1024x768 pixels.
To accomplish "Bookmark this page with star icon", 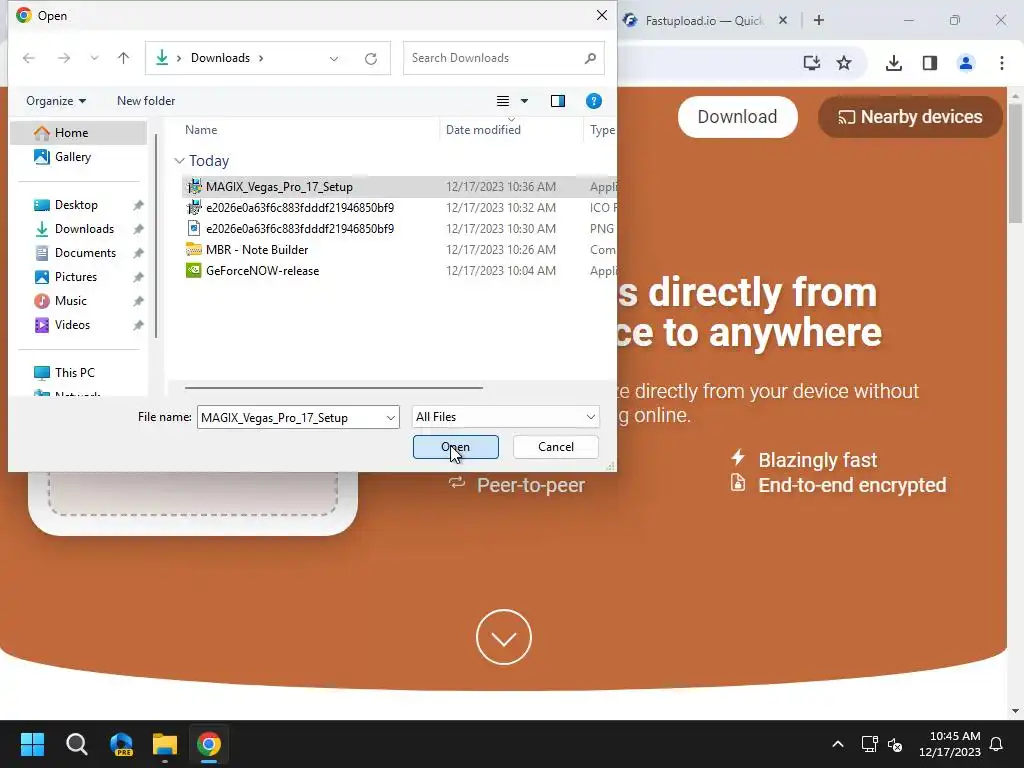I will point(844,63).
